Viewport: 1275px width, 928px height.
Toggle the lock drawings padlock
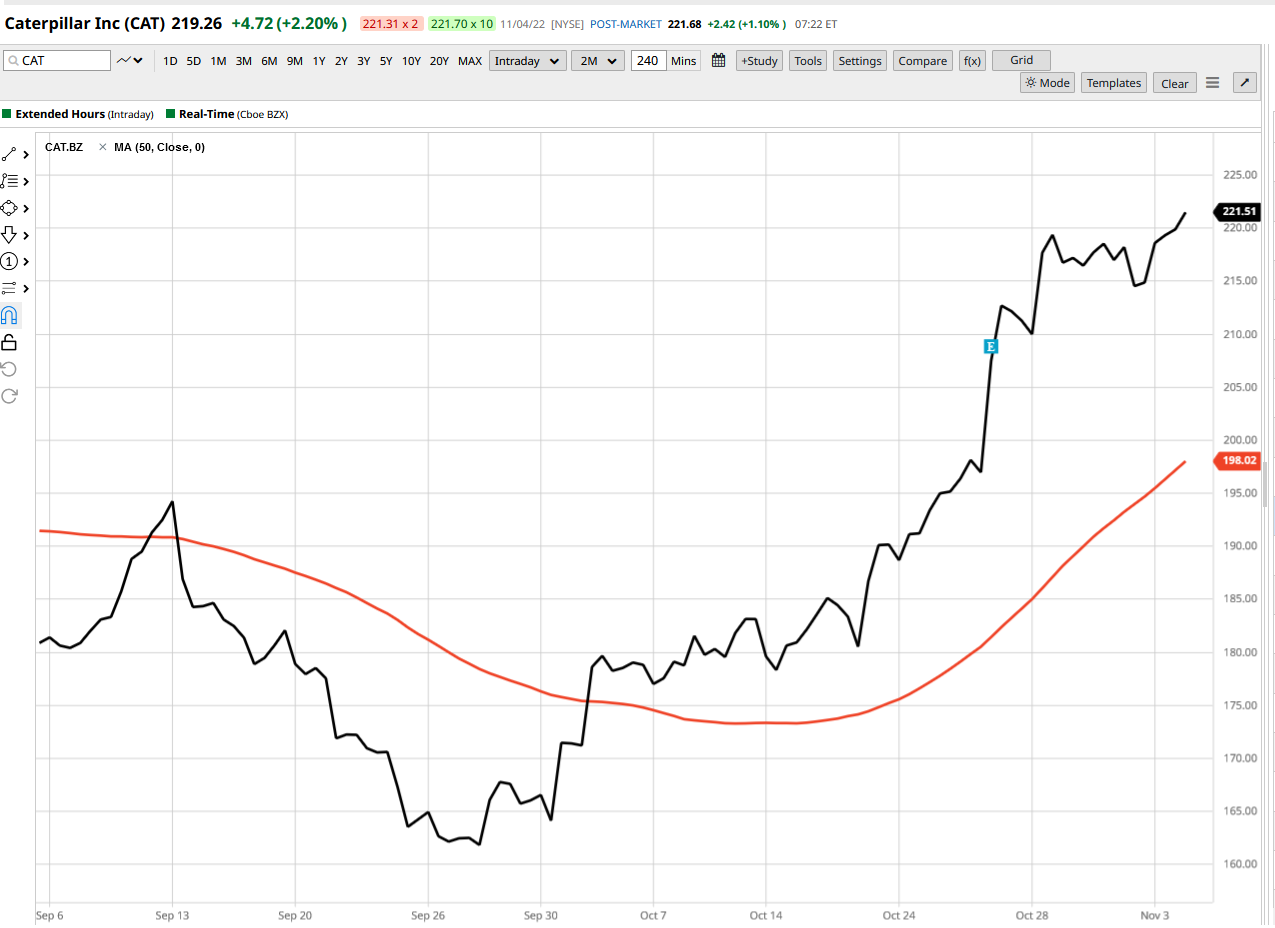[10, 343]
